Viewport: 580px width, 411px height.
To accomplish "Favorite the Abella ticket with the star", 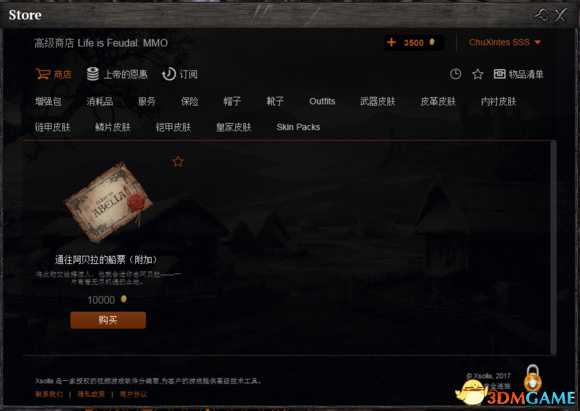I will (x=178, y=162).
